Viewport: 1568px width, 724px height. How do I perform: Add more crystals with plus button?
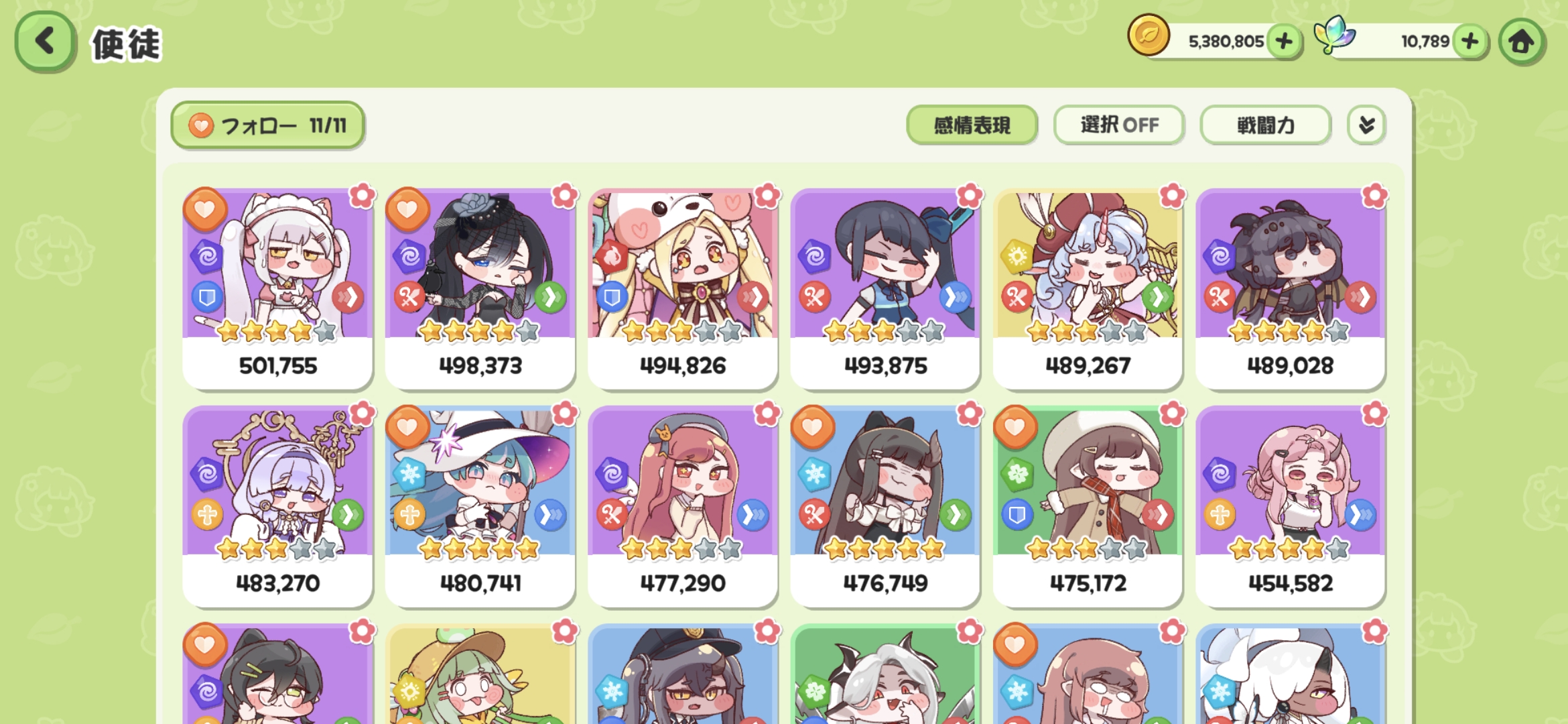pos(1469,42)
